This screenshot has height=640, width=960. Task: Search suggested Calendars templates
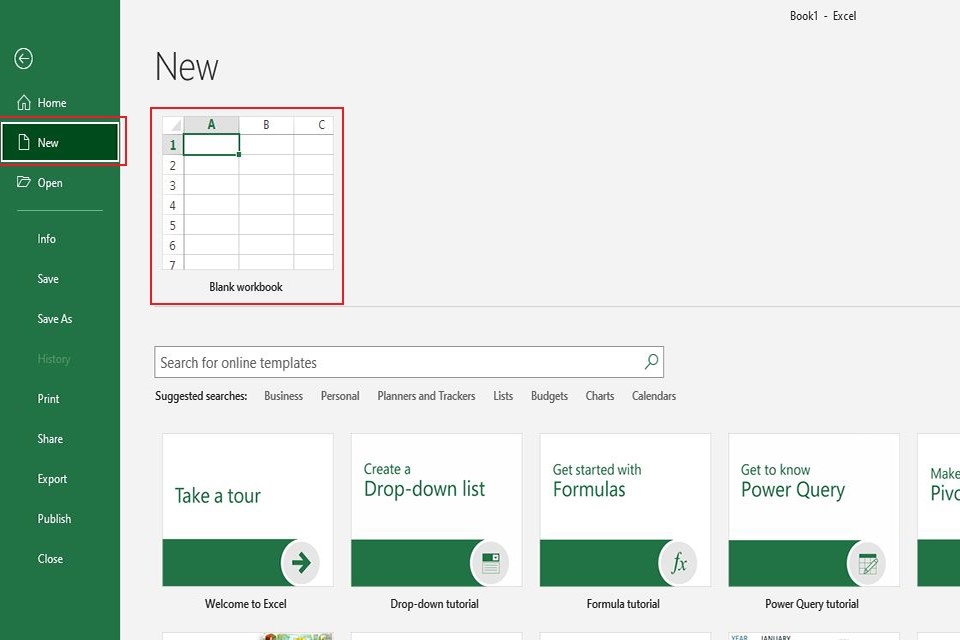point(654,396)
